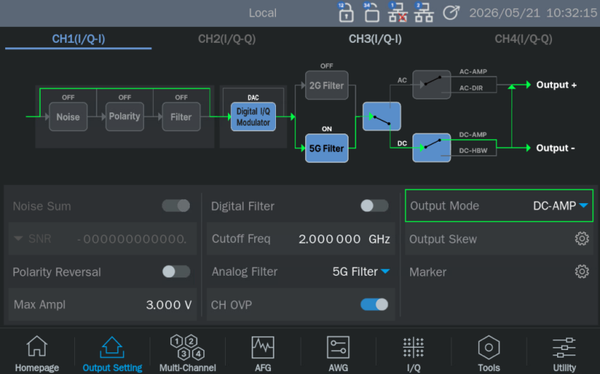Select the 5G Filter block
The height and width of the screenshot is (374, 600).
coord(326,148)
